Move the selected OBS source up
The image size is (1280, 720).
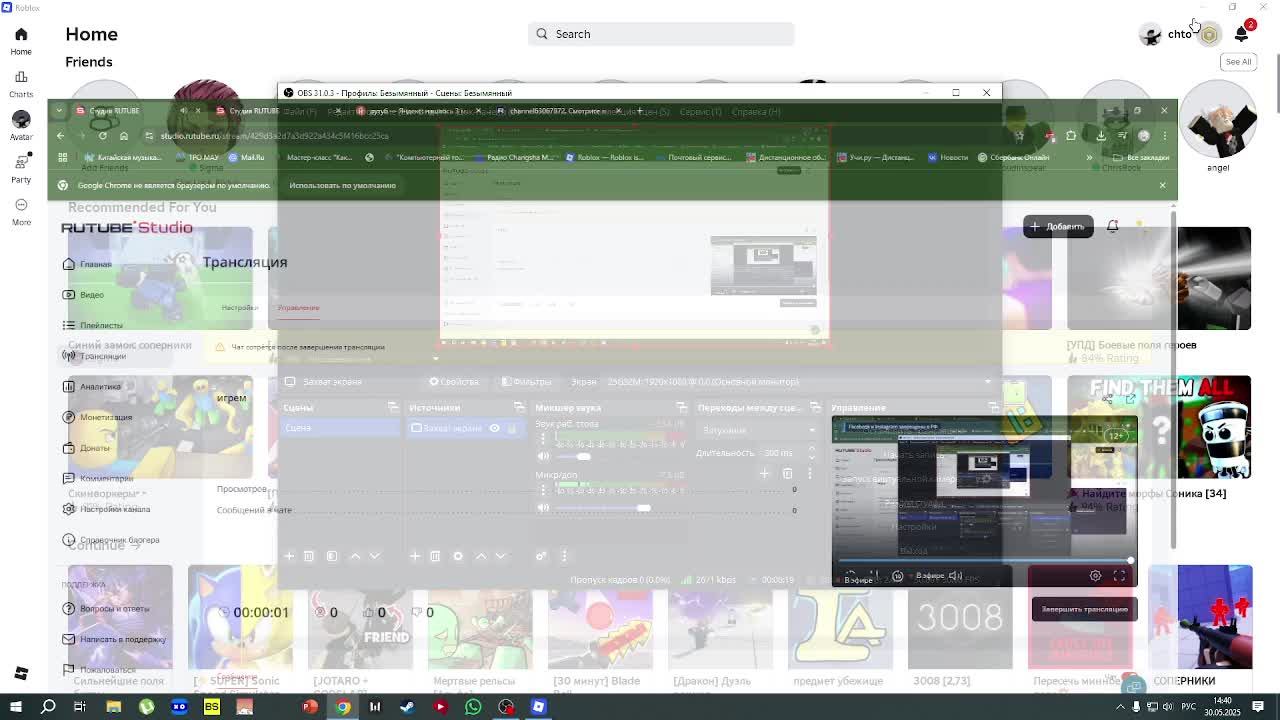click(x=480, y=556)
